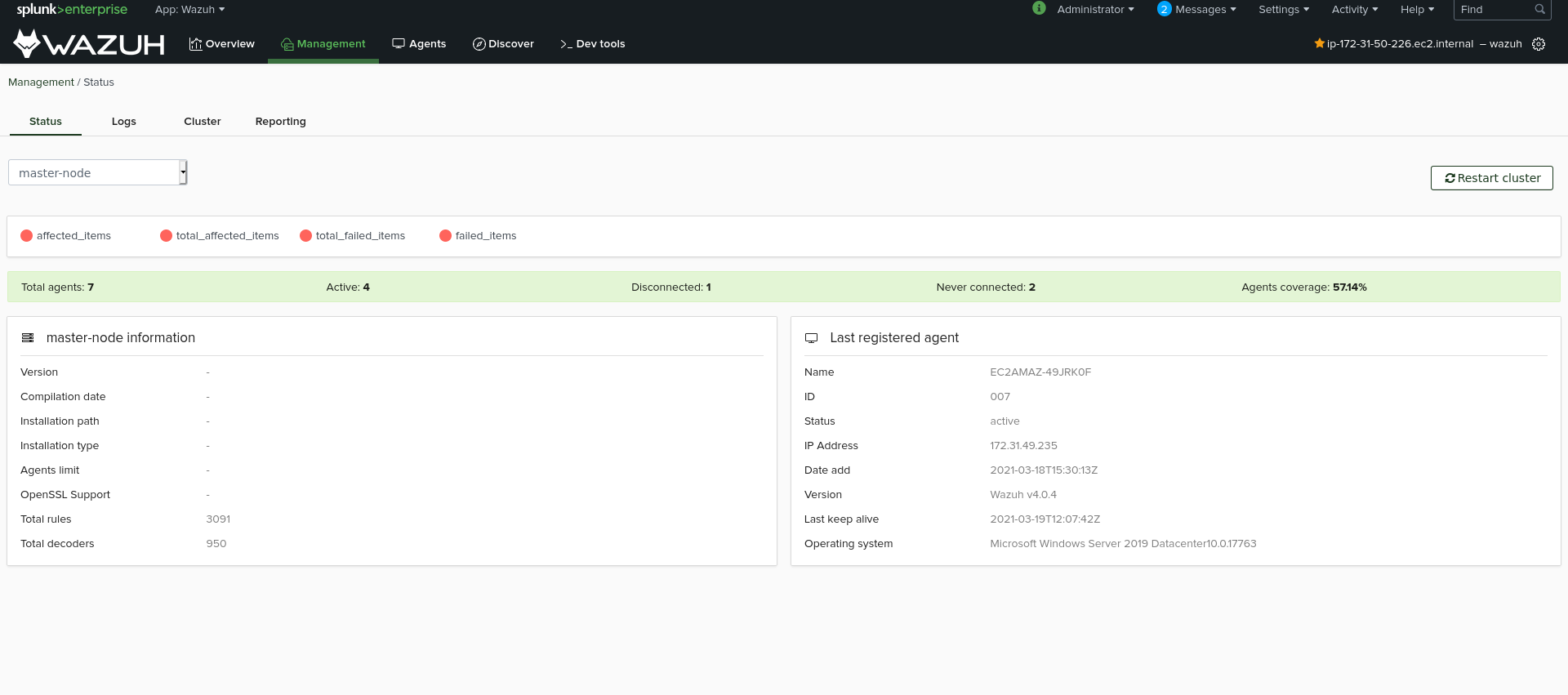Click the yellow star beside ip-172-31-50-226
The height and width of the screenshot is (695, 1568).
[x=1319, y=43]
